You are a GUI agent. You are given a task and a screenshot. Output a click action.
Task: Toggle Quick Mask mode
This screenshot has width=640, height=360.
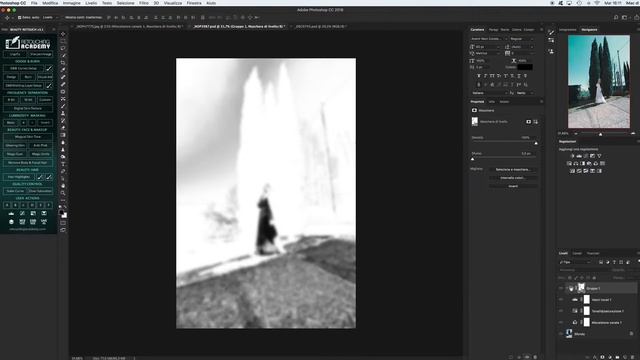click(63, 223)
